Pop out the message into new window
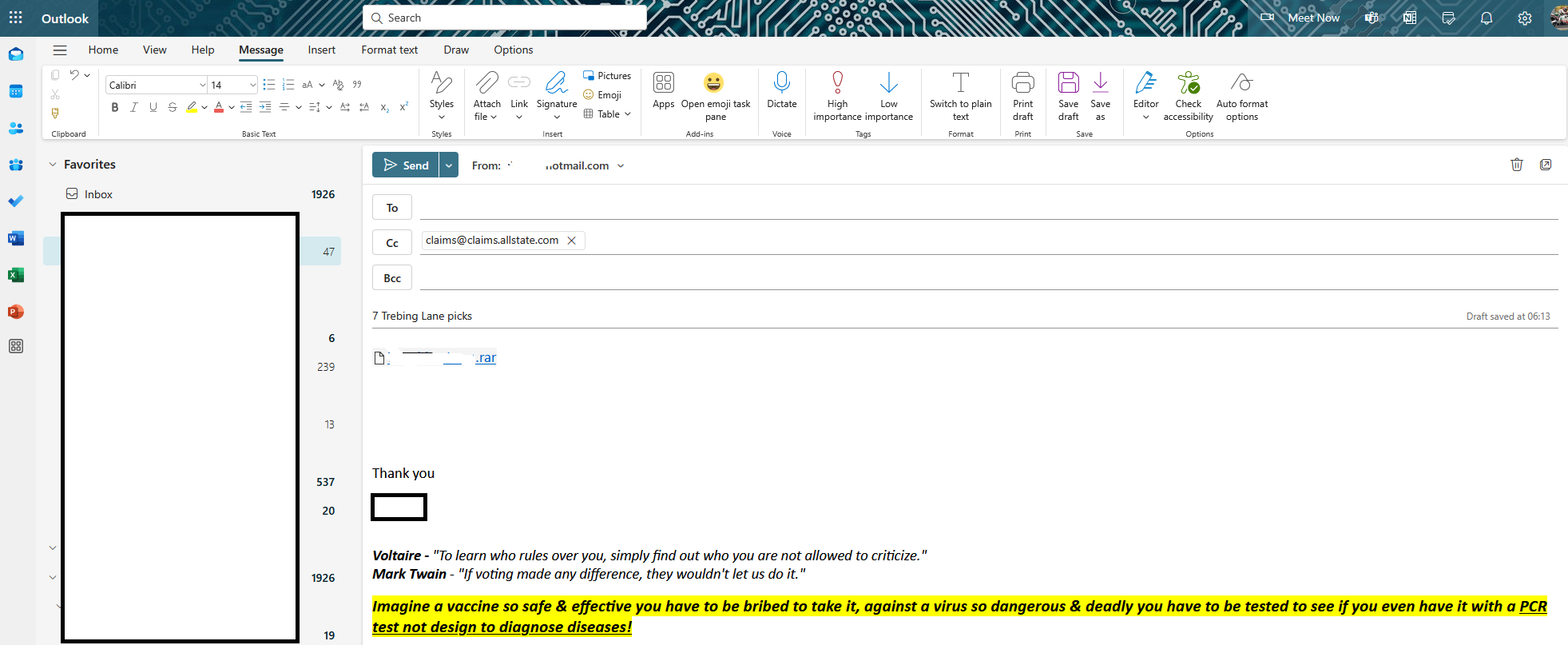This screenshot has height=645, width=1568. point(1546,165)
